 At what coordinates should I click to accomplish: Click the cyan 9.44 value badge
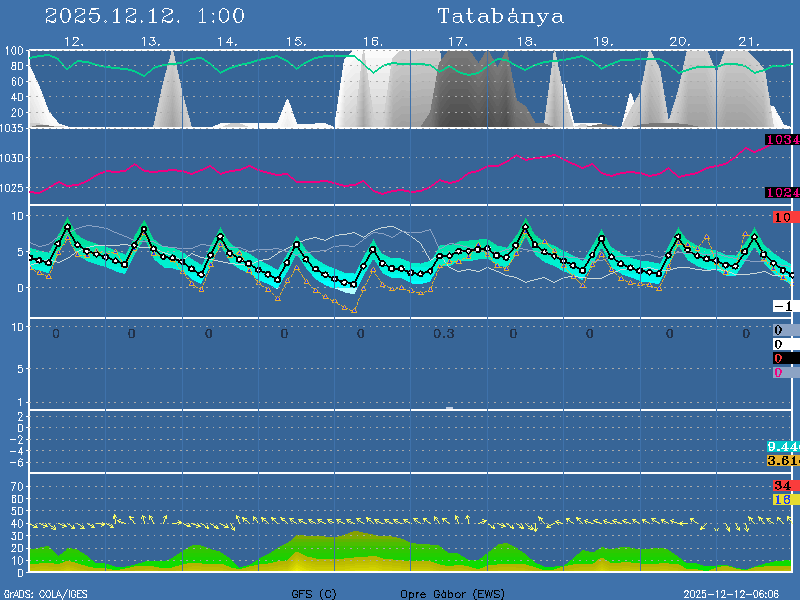(x=782, y=446)
